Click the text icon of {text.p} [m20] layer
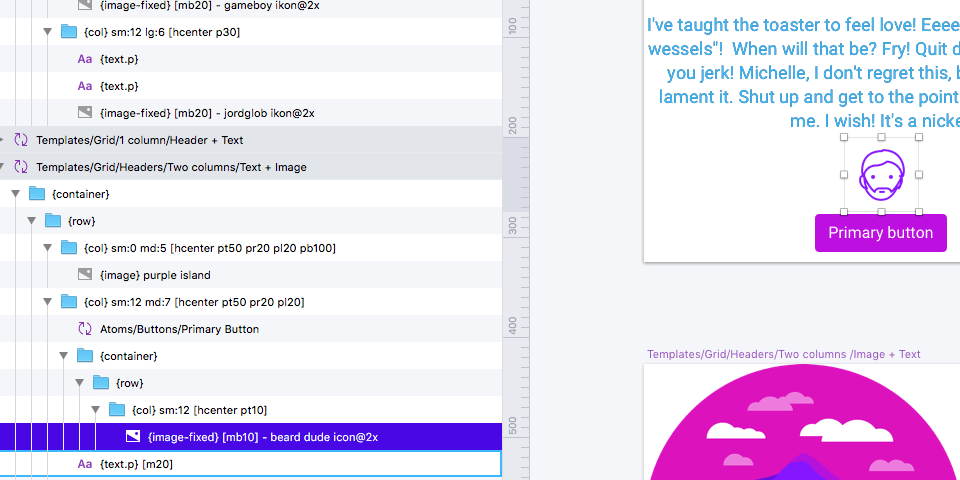 (85, 464)
